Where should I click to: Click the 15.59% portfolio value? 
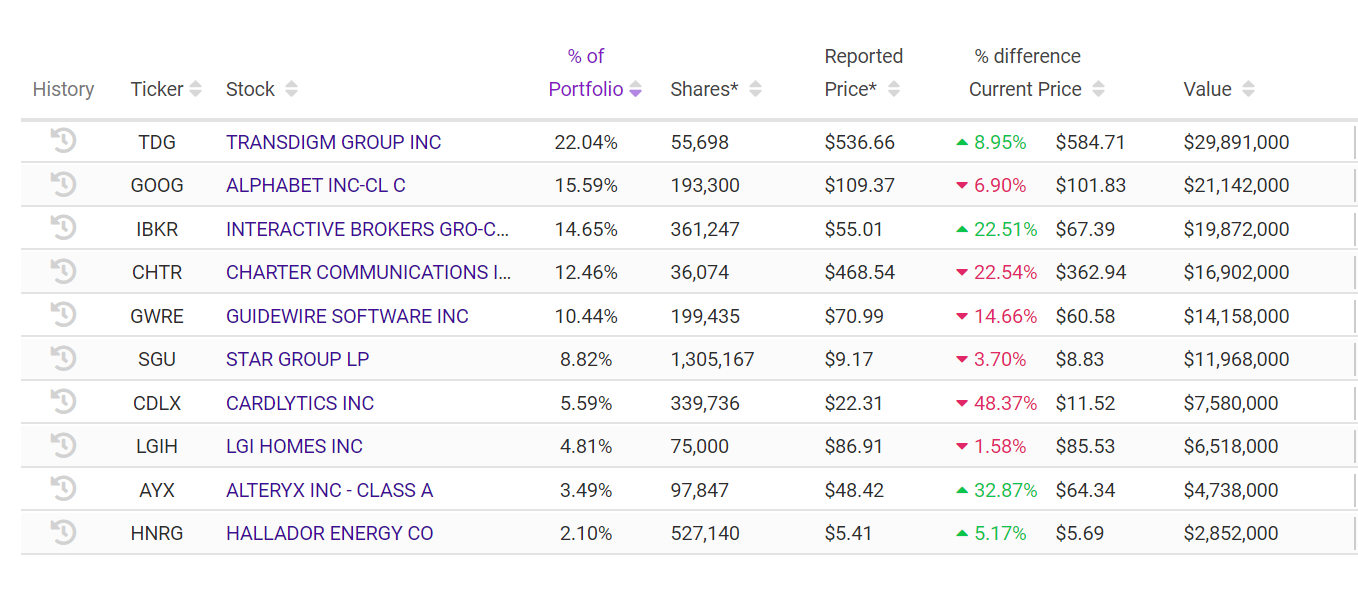tap(586, 185)
